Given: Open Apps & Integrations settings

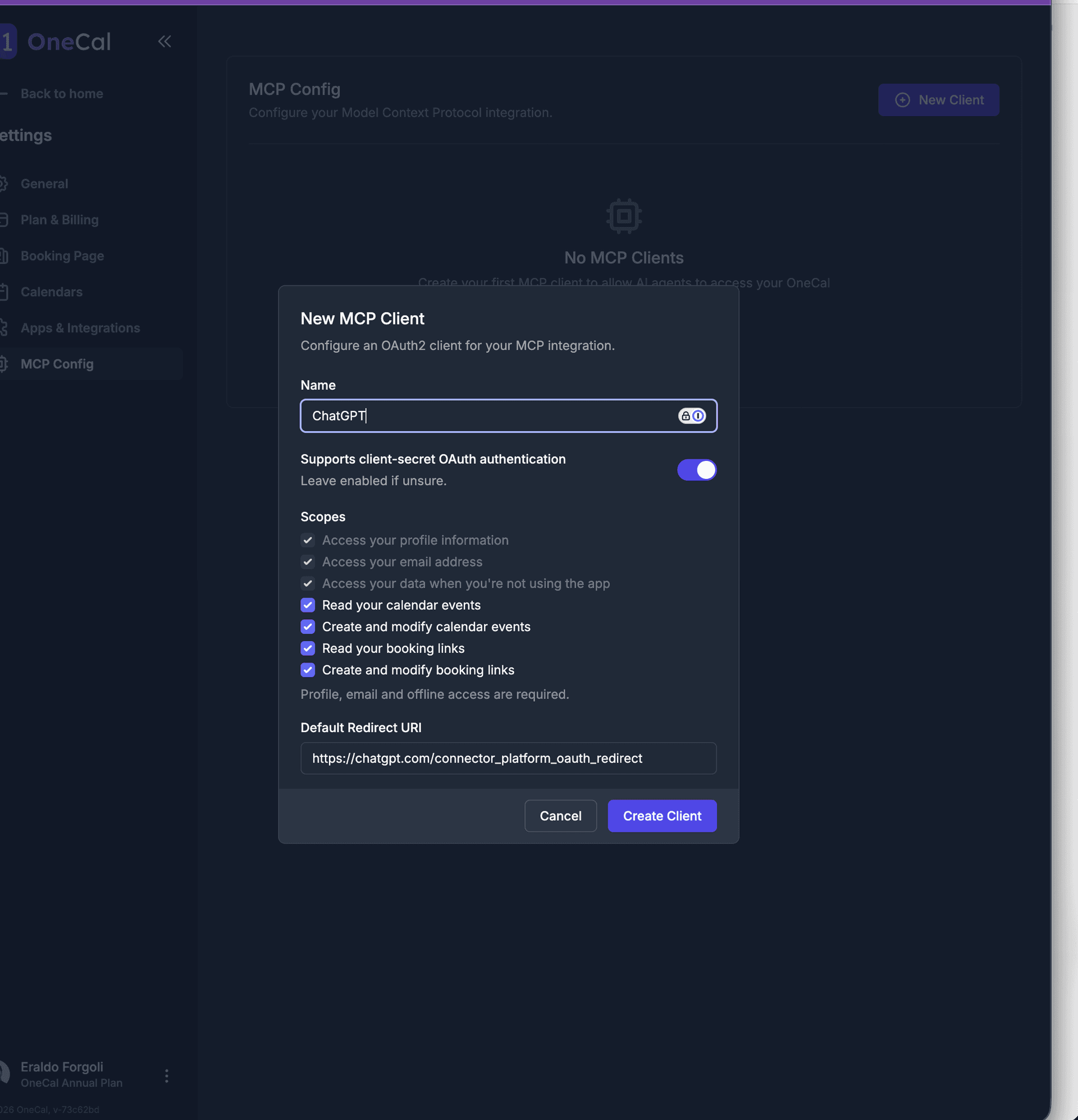Looking at the screenshot, I should click(x=80, y=327).
